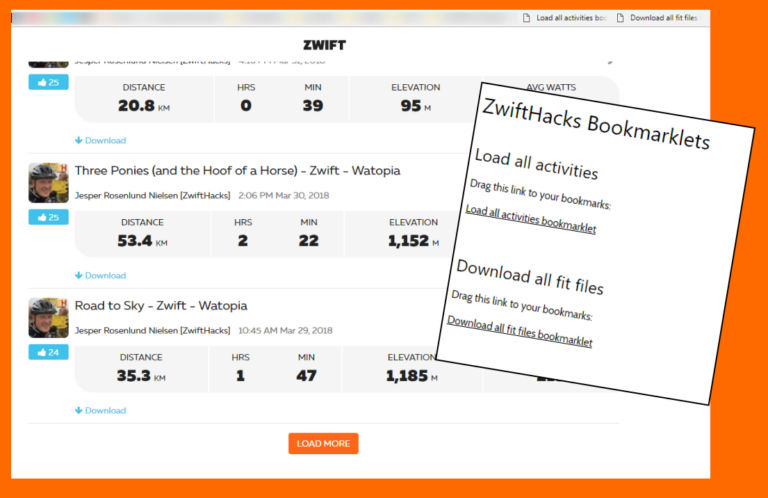Click the Download all fit files heading in overlay
The height and width of the screenshot is (498, 768).
(530, 278)
